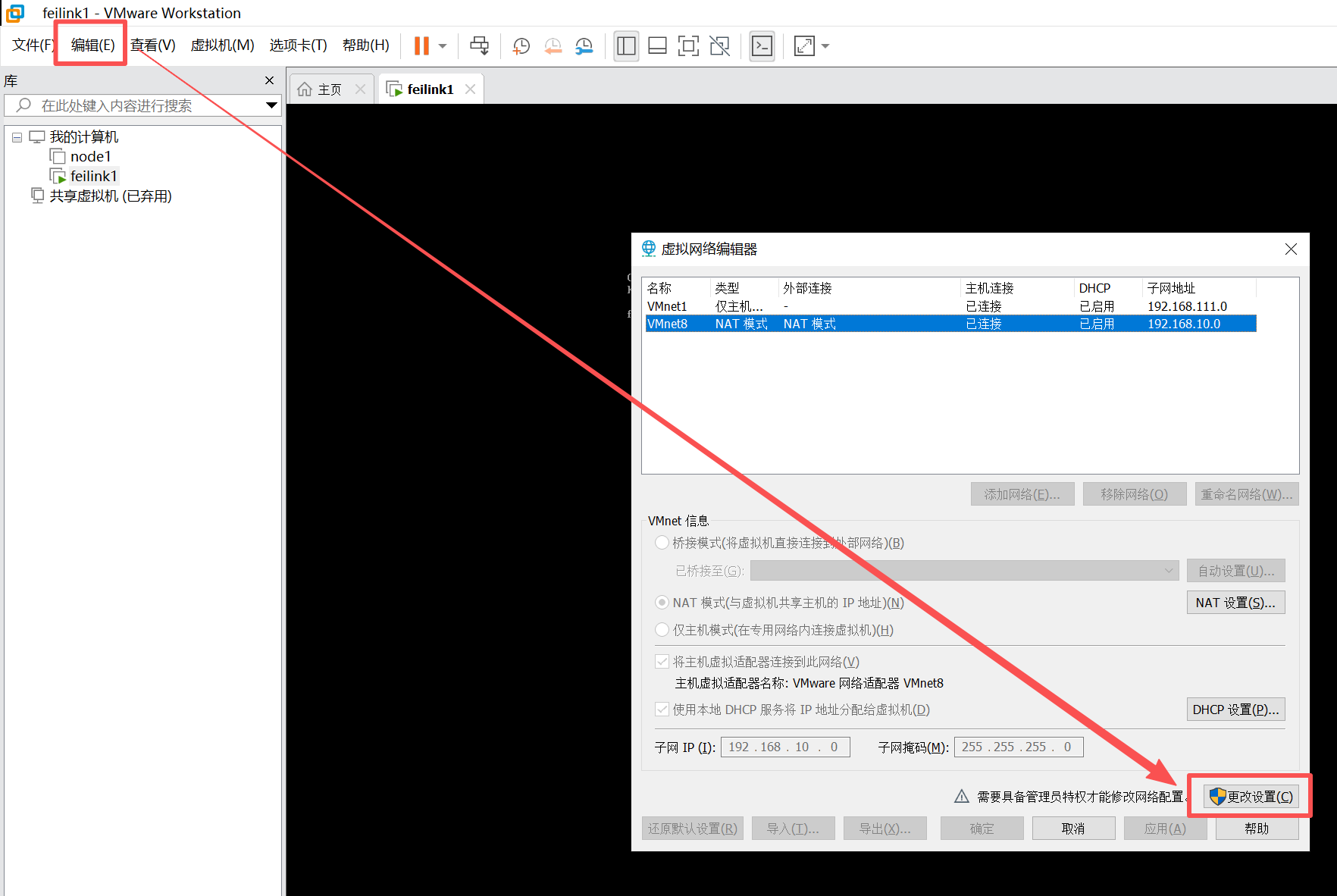
Task: Open the 文件(F) menu
Action: pos(33,45)
